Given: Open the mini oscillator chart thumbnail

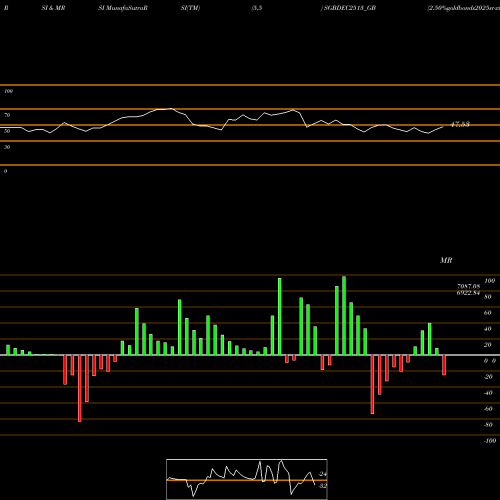Looking at the screenshot, I should (247, 479).
